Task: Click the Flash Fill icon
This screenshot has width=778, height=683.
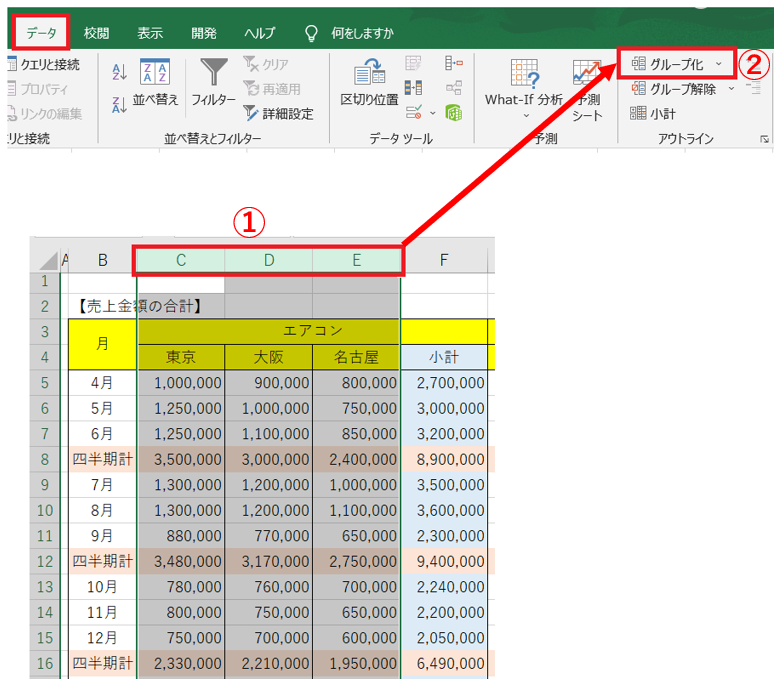Action: tap(413, 63)
